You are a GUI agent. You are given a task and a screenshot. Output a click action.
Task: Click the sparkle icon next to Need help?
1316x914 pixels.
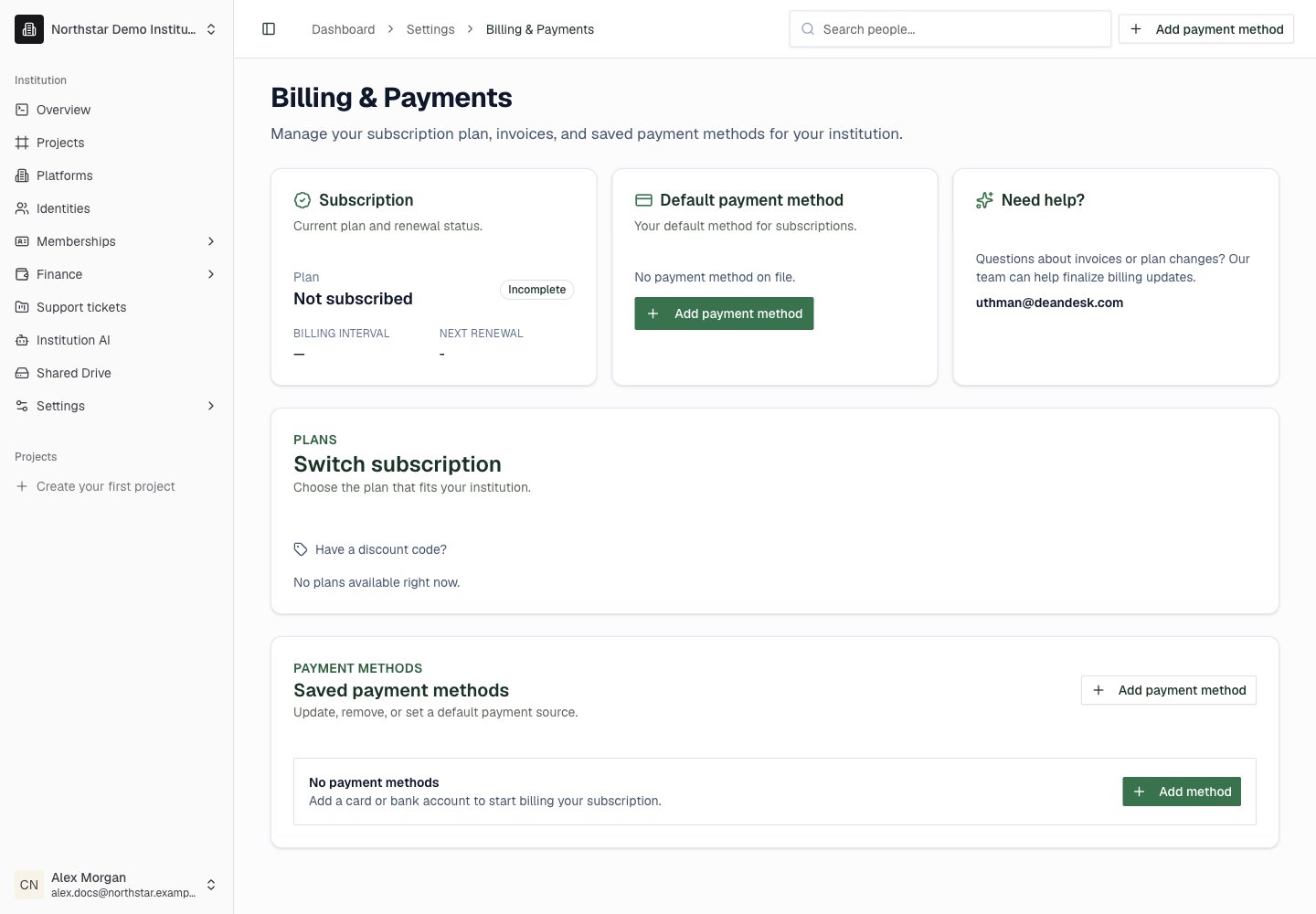pos(984,200)
